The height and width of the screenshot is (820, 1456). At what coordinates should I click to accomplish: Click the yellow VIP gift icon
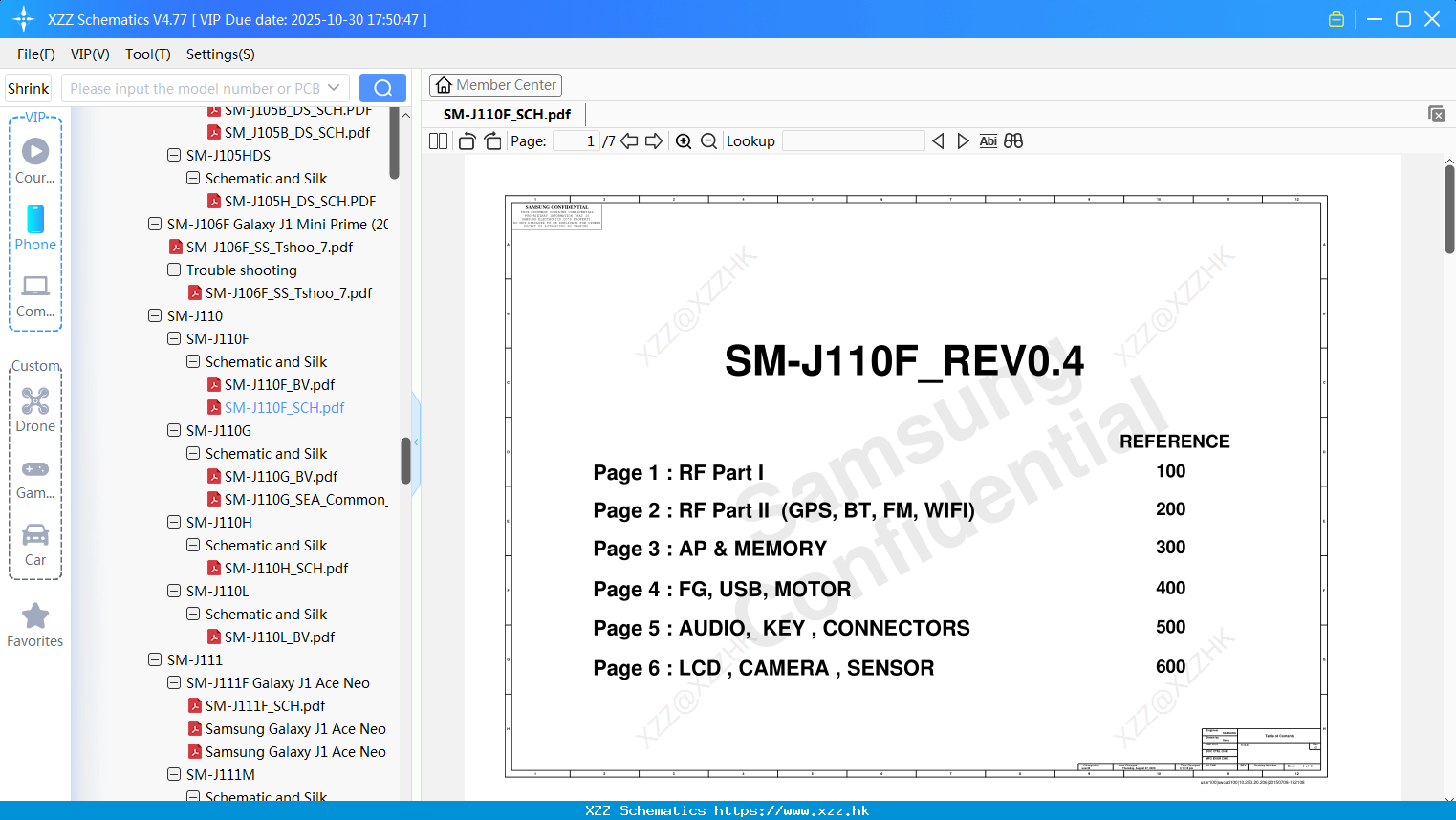tap(1336, 19)
